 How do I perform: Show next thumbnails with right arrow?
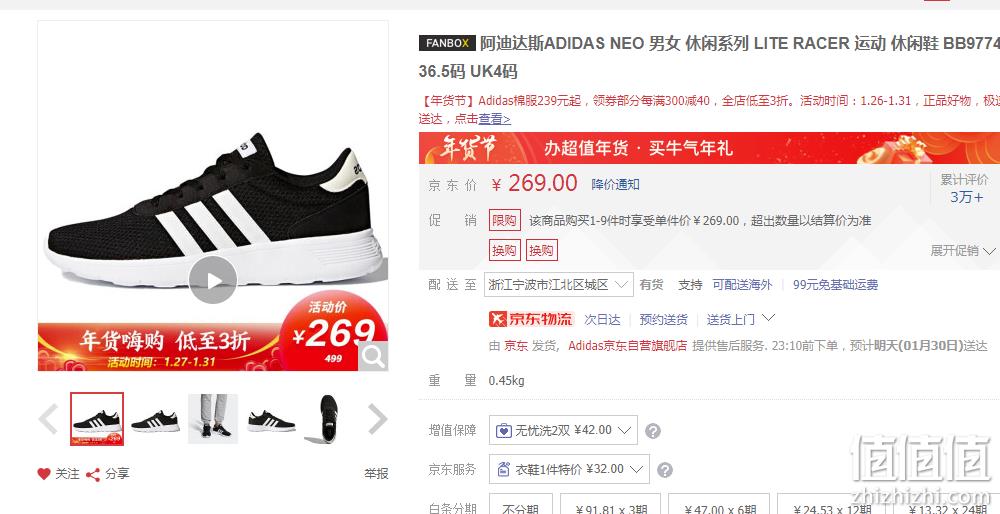pyautogui.click(x=378, y=419)
